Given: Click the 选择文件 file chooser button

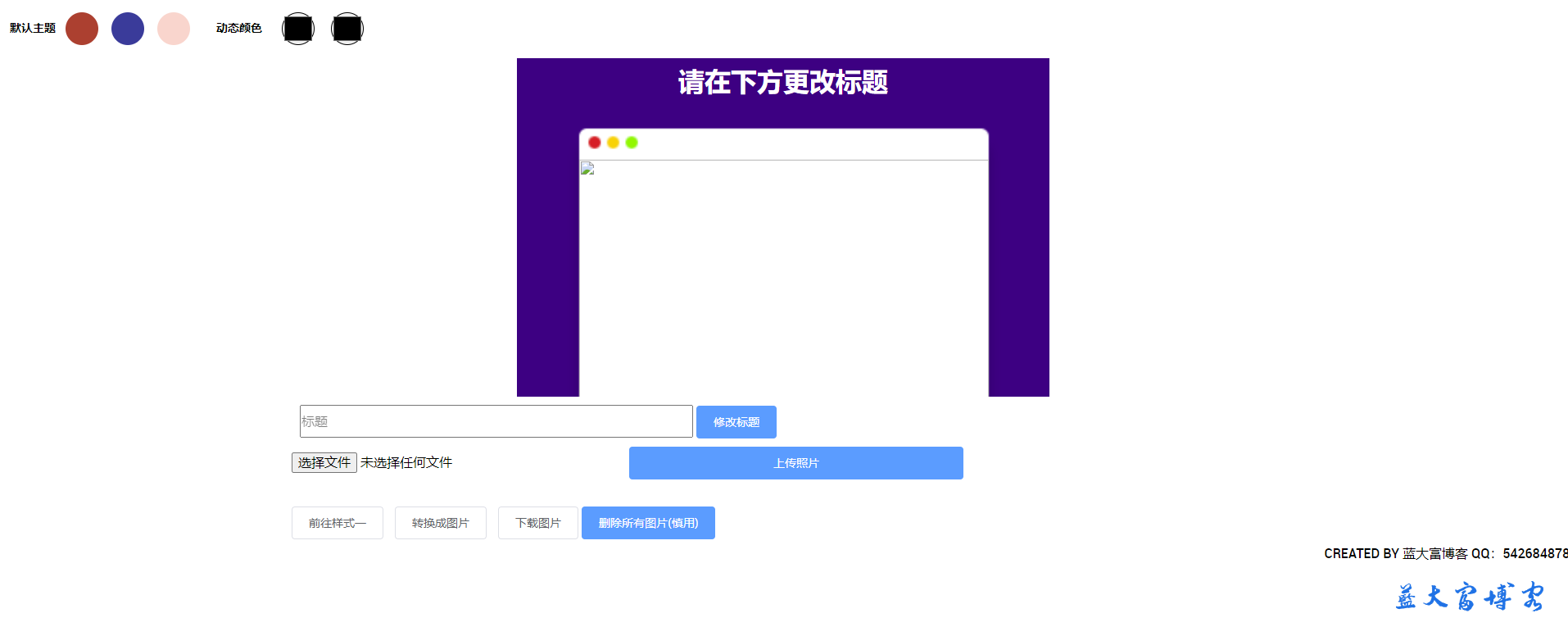Looking at the screenshot, I should pos(324,463).
